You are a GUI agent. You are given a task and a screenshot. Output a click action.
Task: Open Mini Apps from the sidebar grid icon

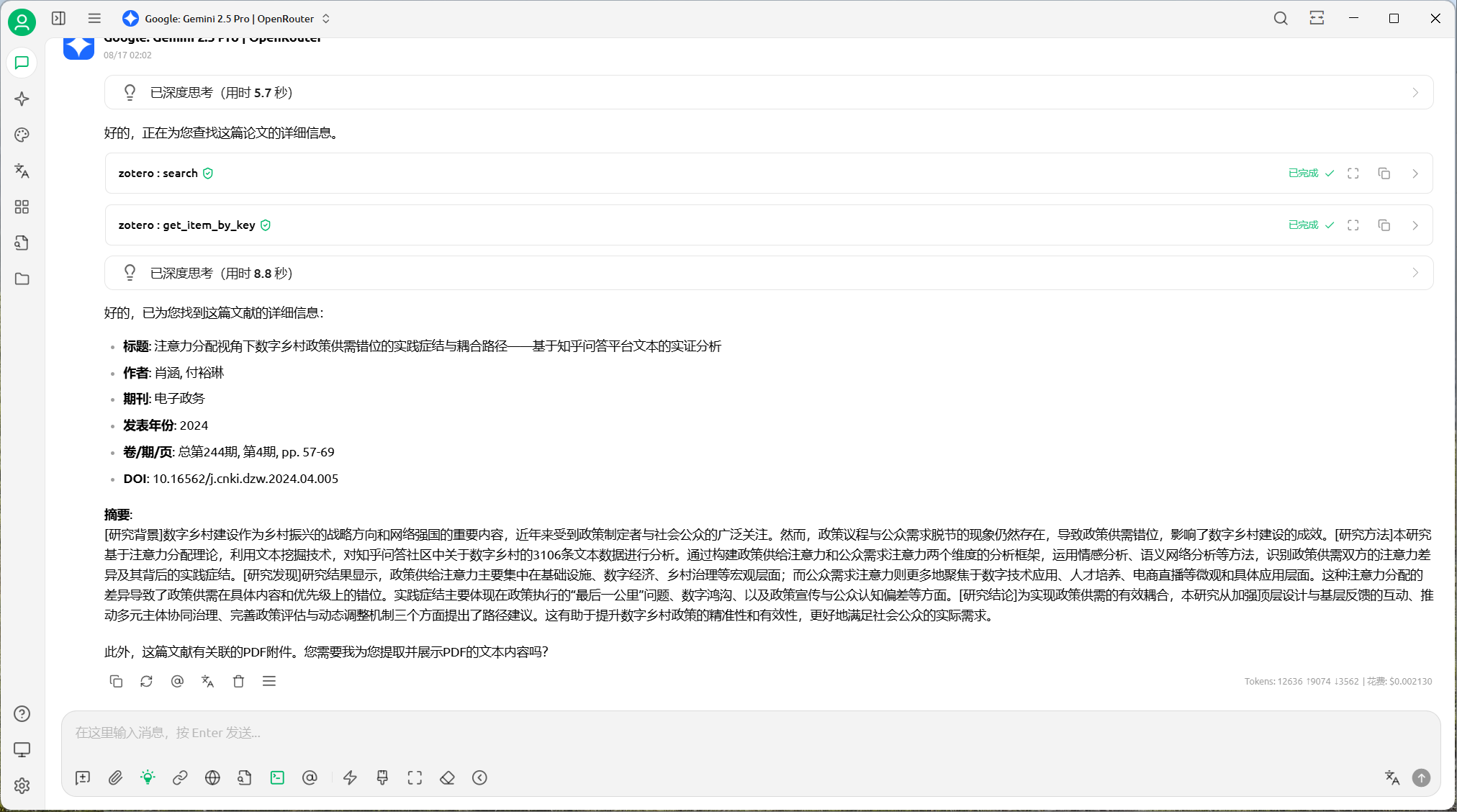22,207
